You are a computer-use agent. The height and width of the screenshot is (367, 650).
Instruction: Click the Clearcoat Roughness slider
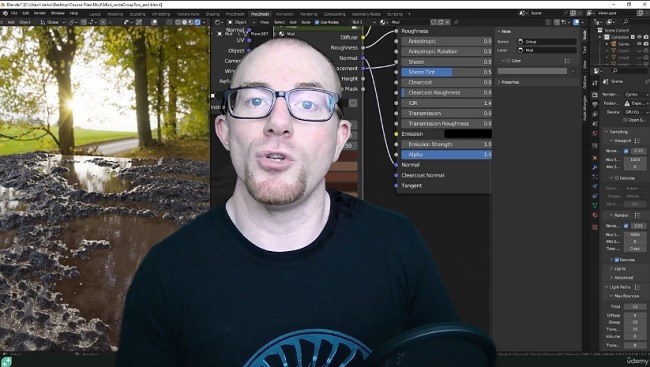click(446, 92)
